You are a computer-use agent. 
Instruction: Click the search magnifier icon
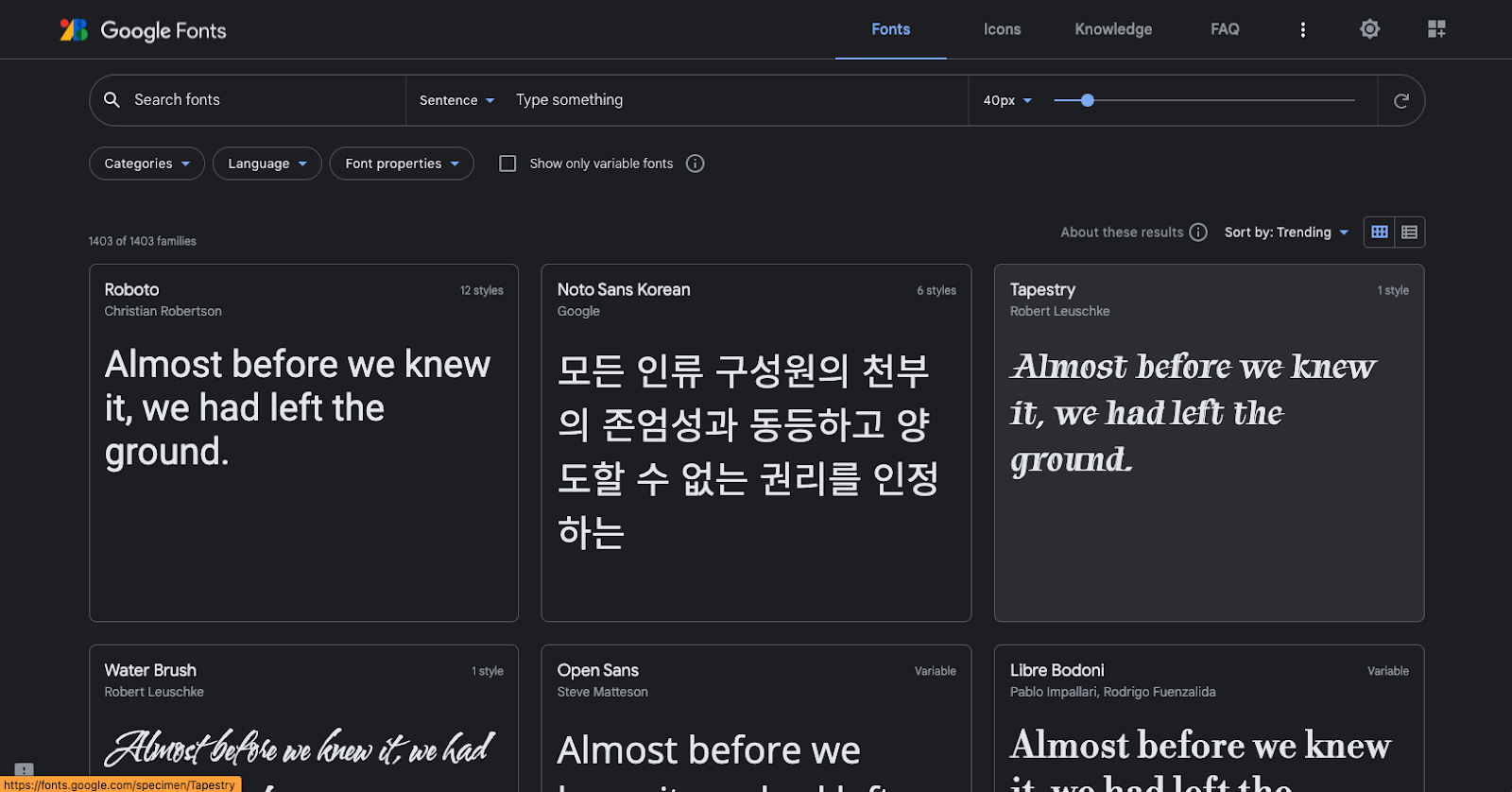[112, 99]
